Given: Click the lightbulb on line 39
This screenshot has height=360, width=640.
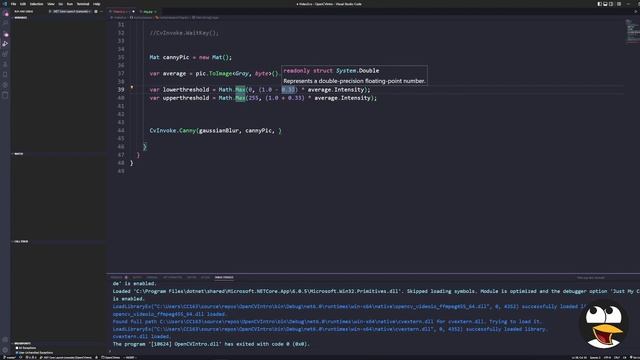Looking at the screenshot, I should click(x=131, y=87).
